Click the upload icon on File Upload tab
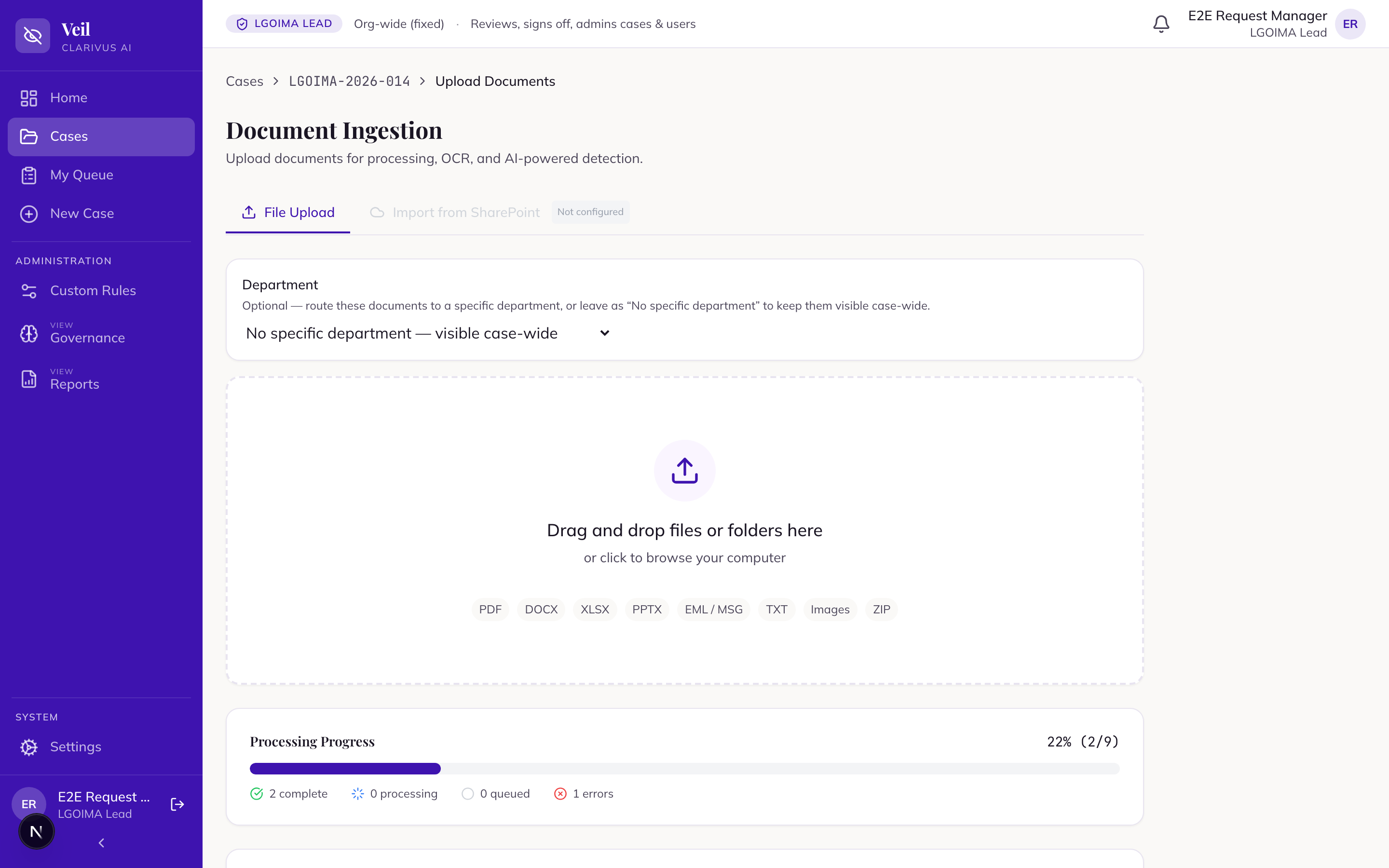1389x868 pixels. [x=248, y=212]
